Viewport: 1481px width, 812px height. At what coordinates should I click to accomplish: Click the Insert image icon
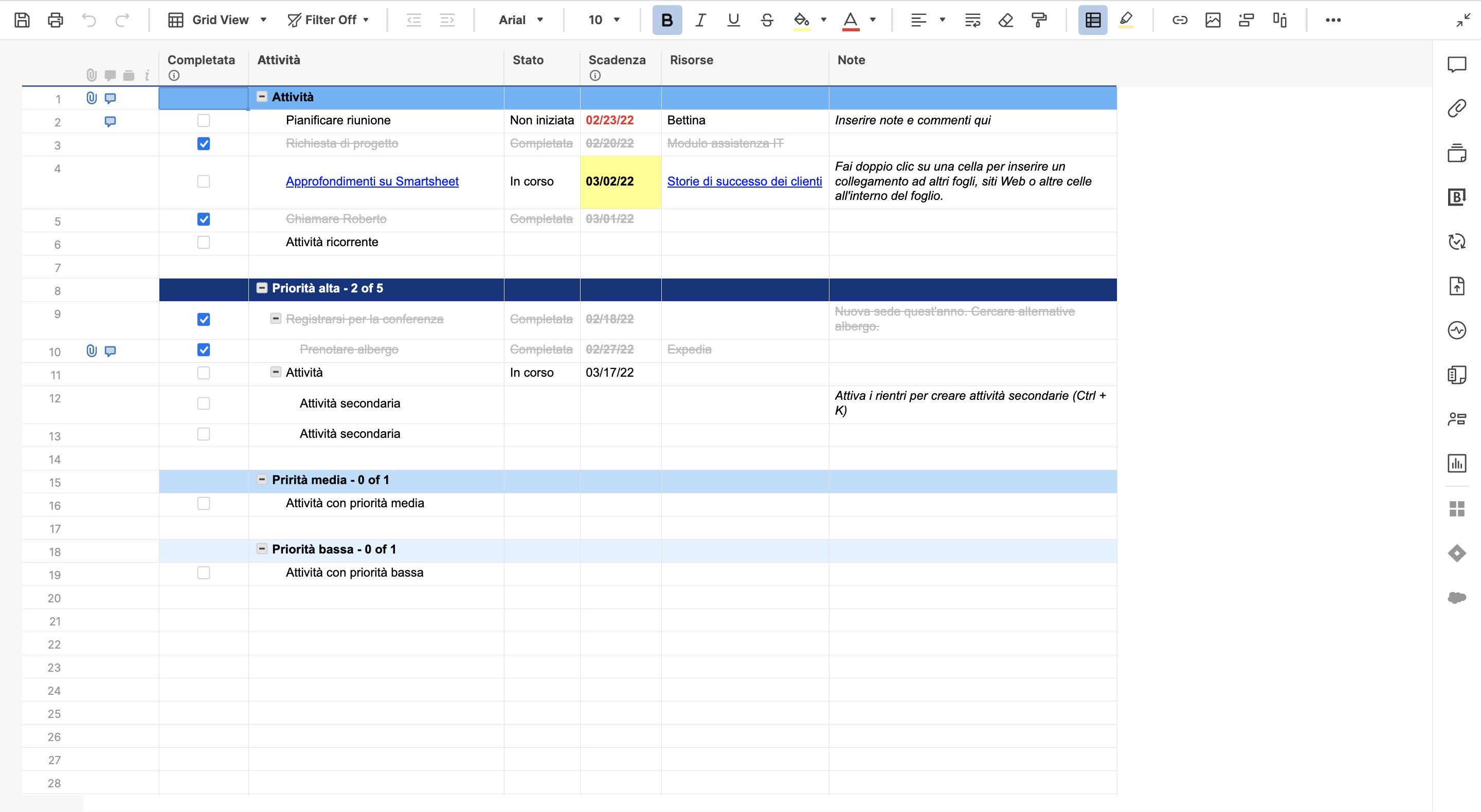pyautogui.click(x=1213, y=20)
